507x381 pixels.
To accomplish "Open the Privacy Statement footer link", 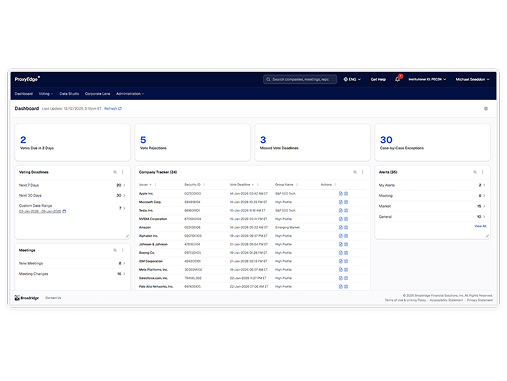I will 479,300.
